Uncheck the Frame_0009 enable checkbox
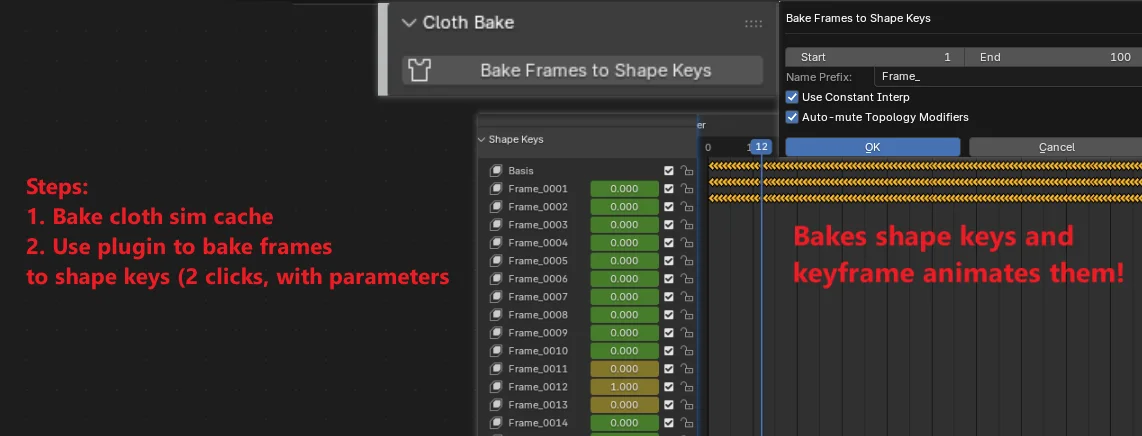Screen dimensions: 1142x436 (x=669, y=333)
